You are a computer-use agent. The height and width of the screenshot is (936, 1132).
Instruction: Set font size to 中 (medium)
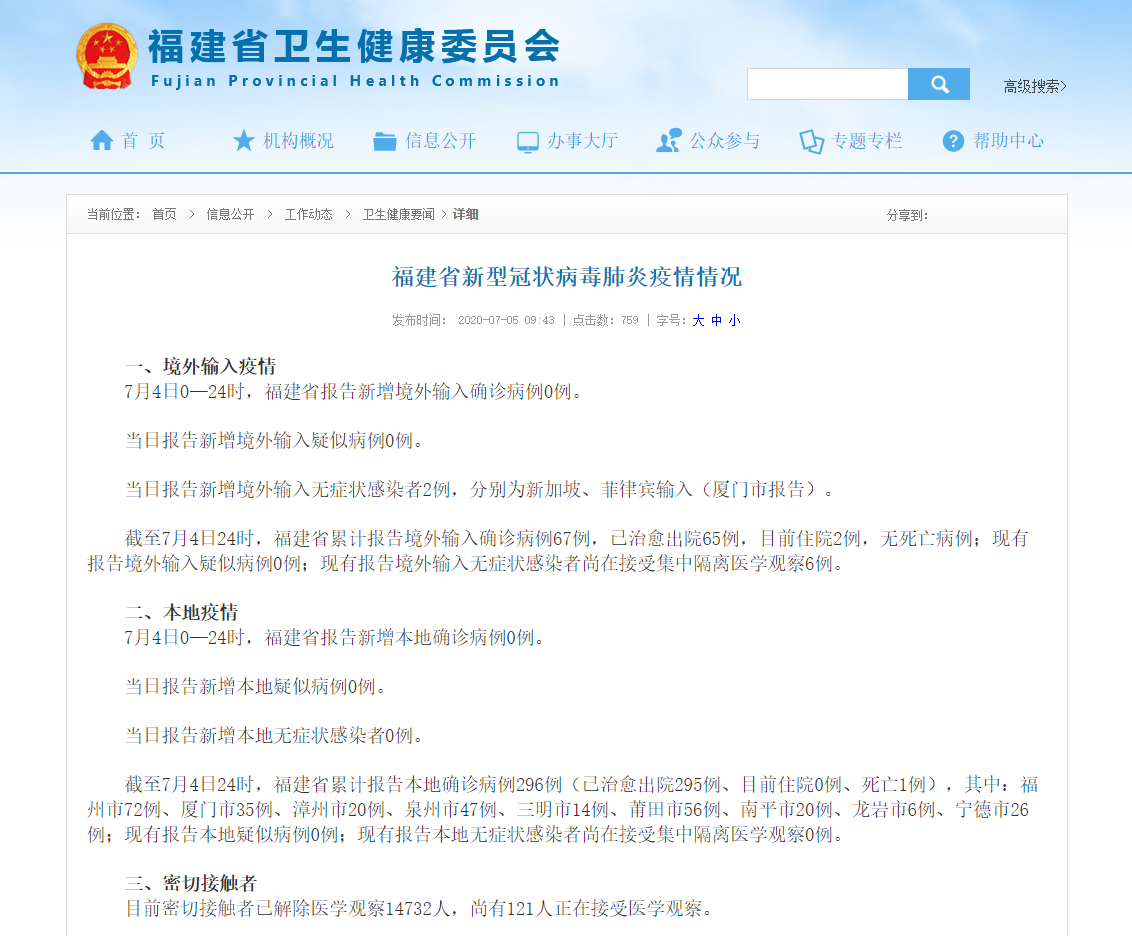716,320
